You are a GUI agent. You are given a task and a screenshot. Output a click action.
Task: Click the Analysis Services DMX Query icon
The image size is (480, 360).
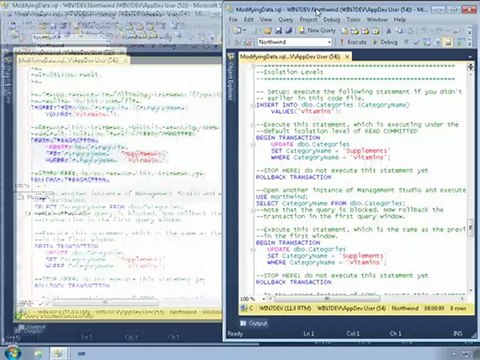365,31
